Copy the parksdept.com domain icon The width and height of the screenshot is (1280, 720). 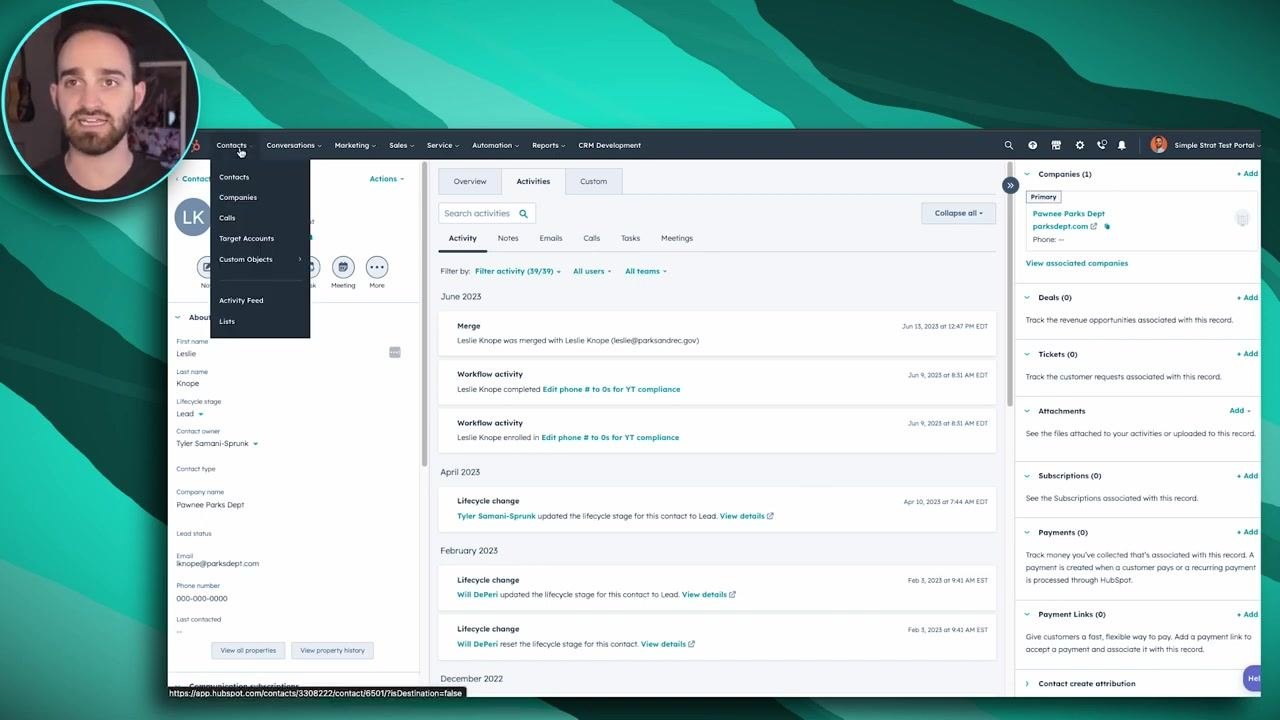(1106, 226)
